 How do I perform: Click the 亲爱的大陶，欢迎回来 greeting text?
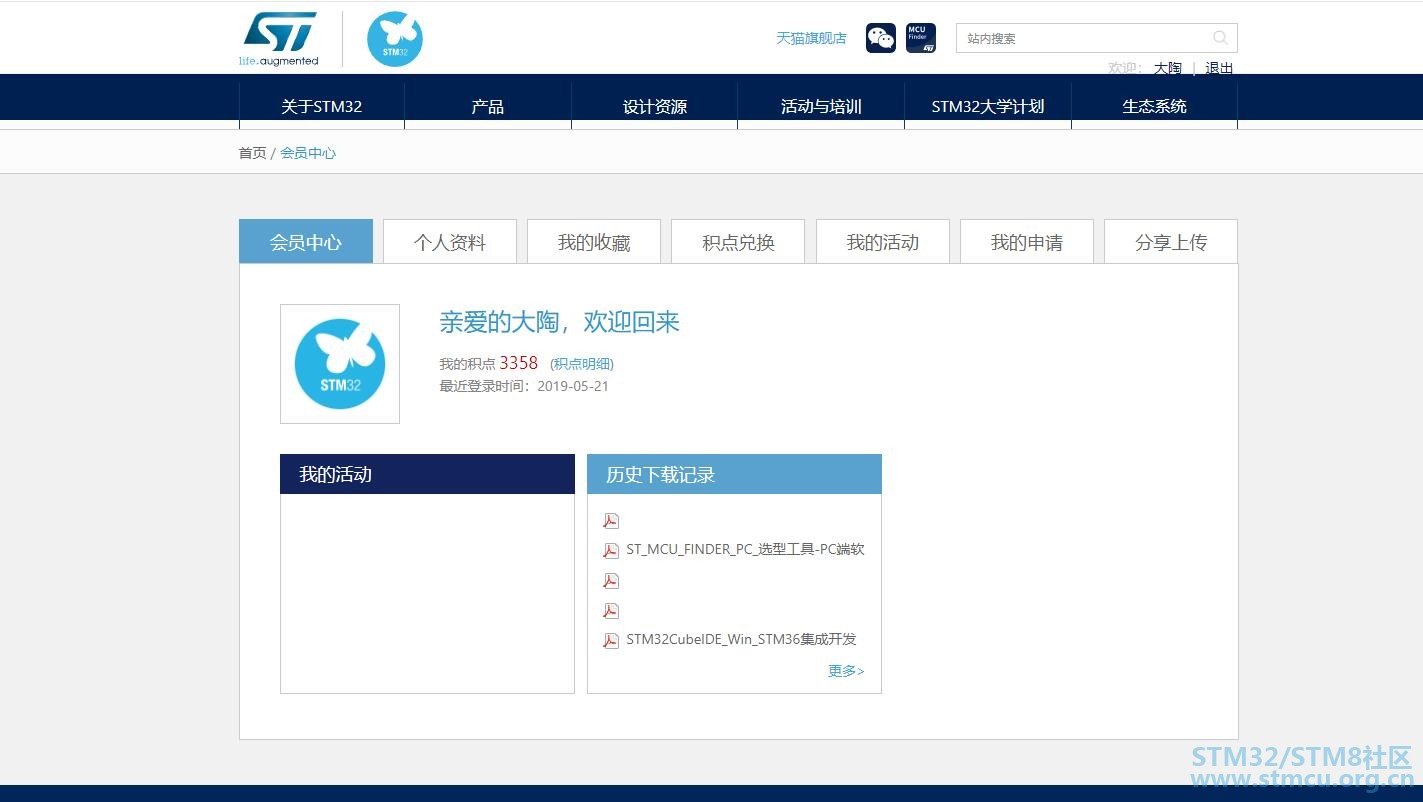(x=560, y=322)
